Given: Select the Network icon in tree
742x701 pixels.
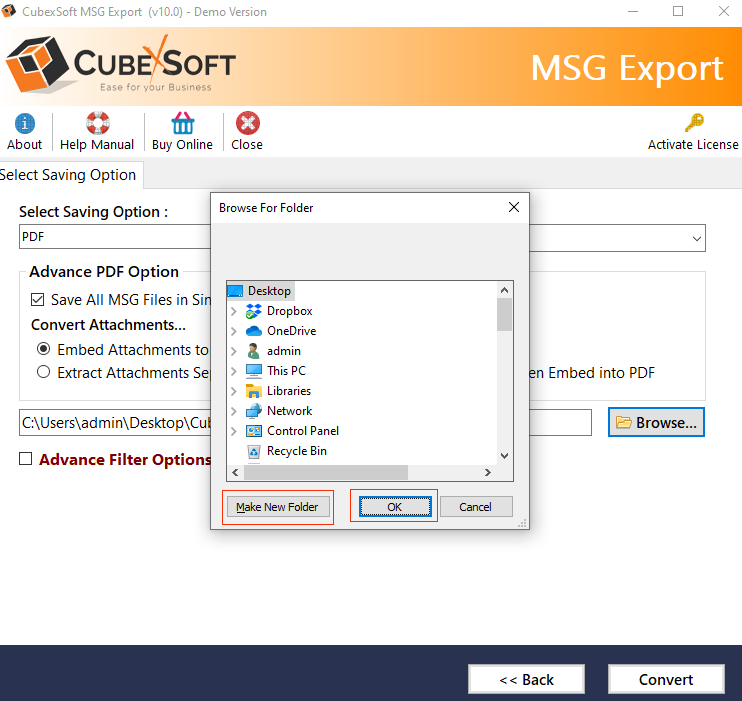Looking at the screenshot, I should [x=254, y=411].
